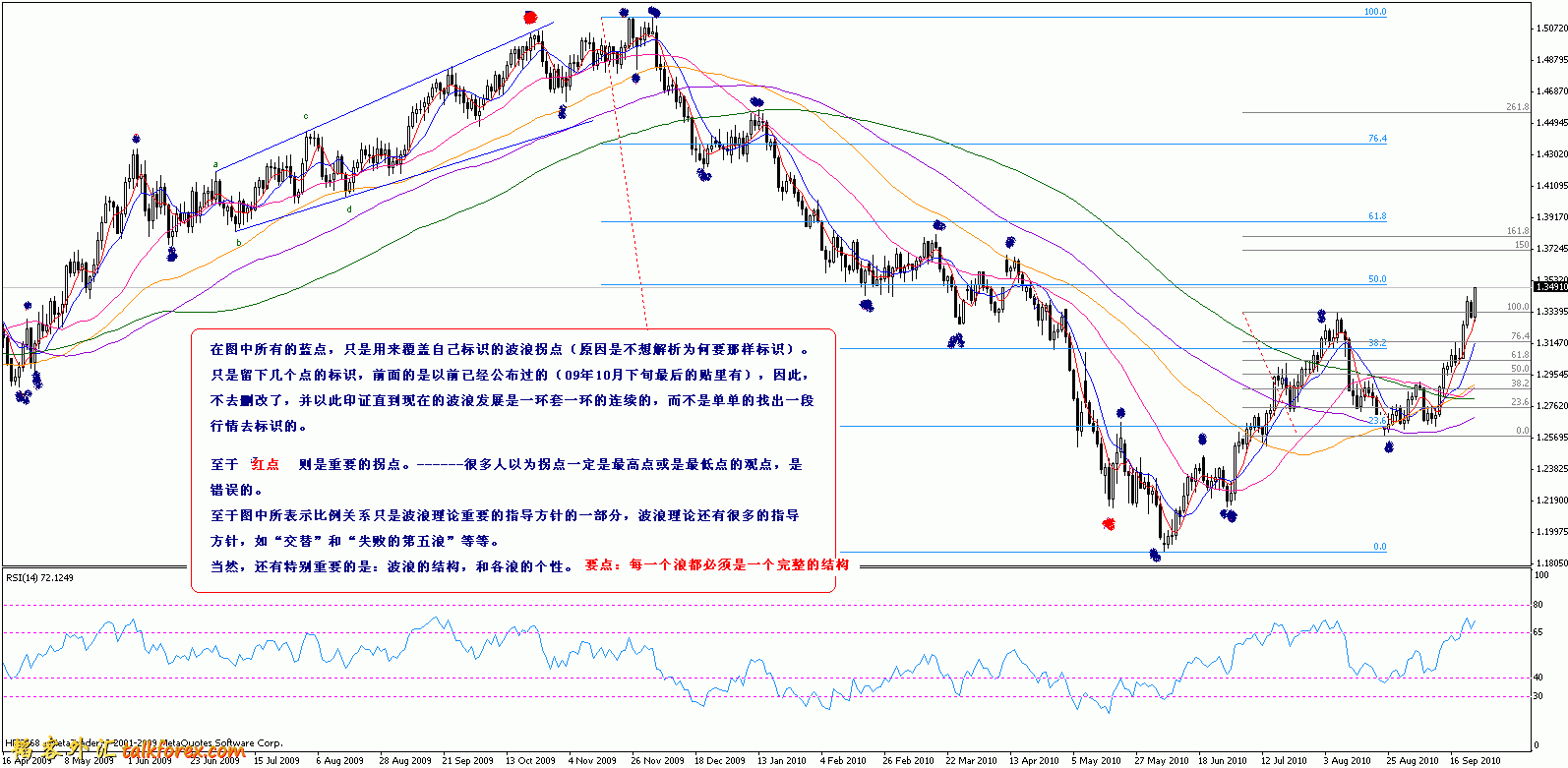The height and width of the screenshot is (768, 1568).
Task: Click the gray 261.8 extension label
Action: click(1518, 107)
